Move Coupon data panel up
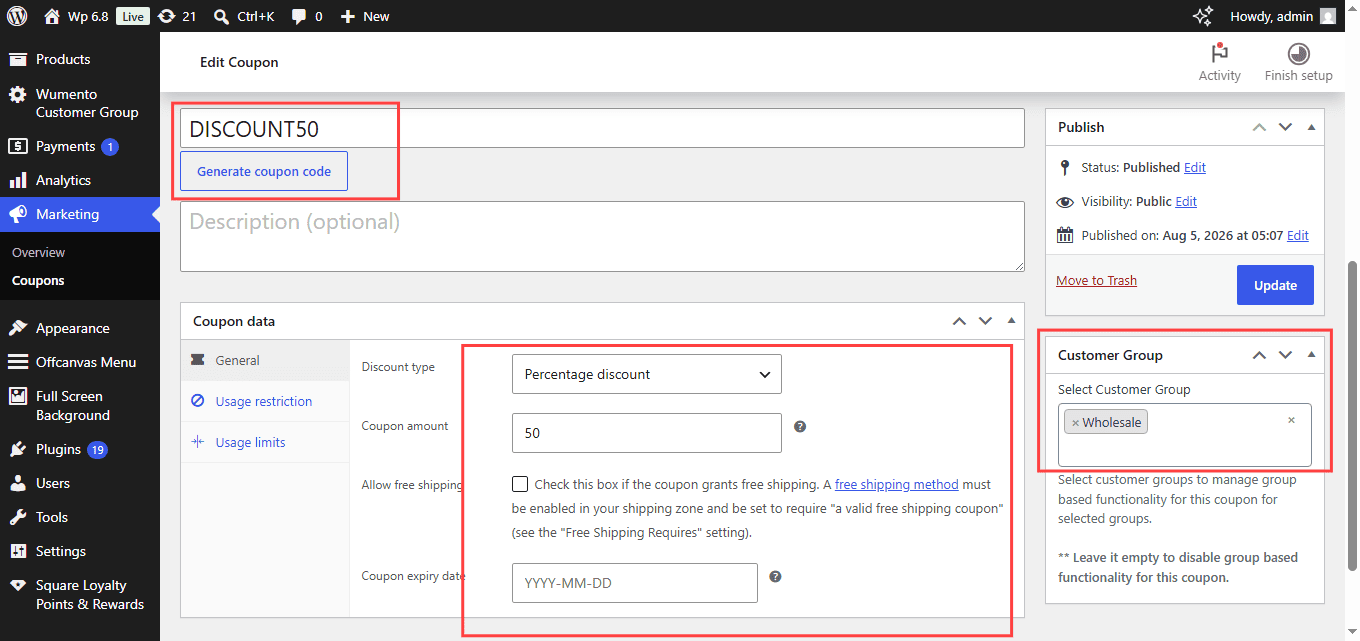 959,321
